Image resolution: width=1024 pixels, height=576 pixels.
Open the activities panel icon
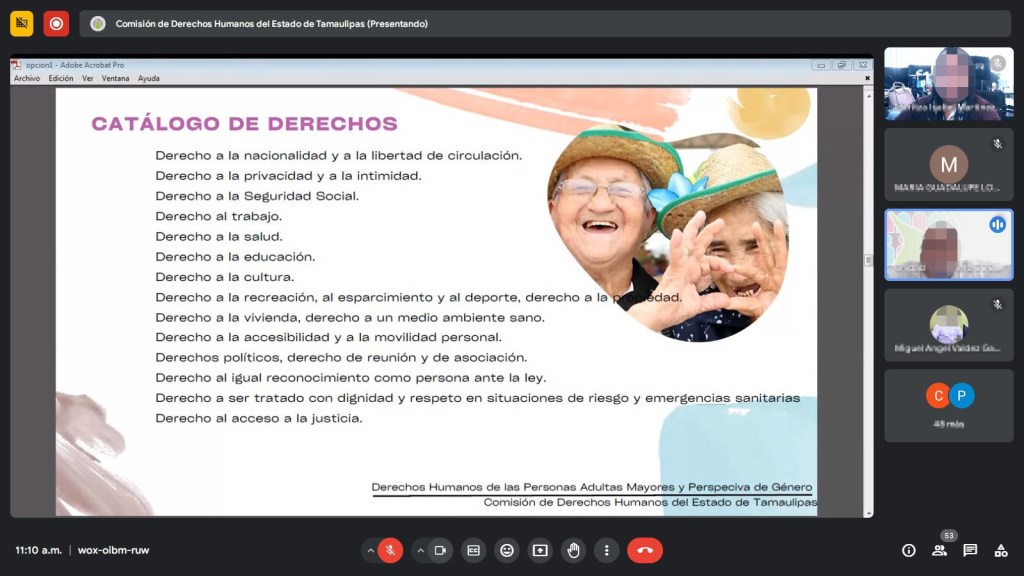(x=1001, y=550)
